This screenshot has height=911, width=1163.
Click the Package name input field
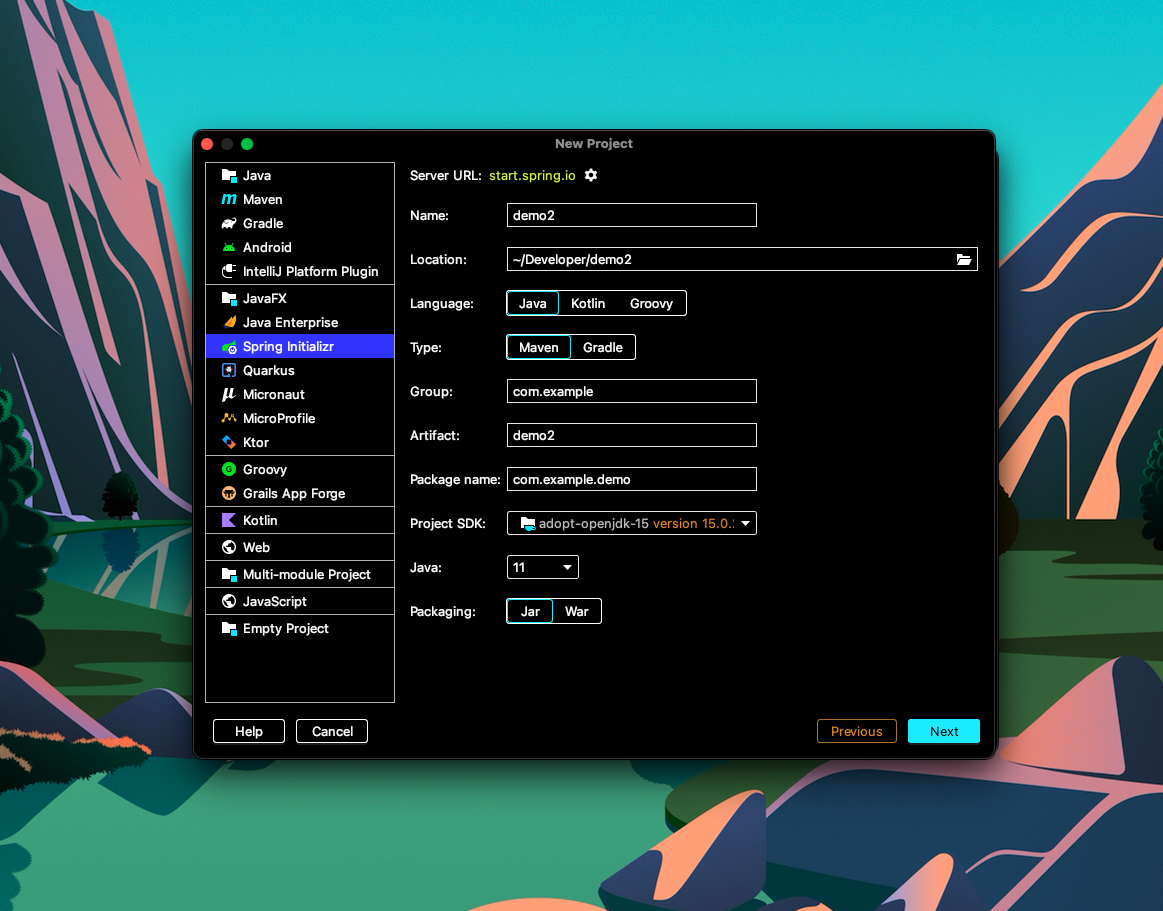pyautogui.click(x=632, y=480)
